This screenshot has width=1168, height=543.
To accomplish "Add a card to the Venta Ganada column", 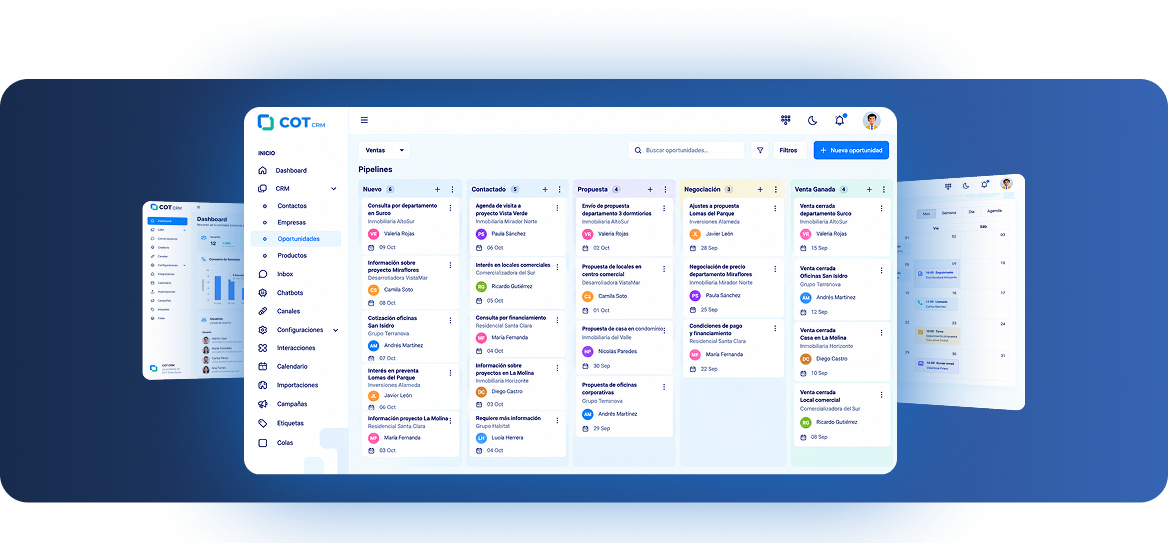I will [x=869, y=190].
